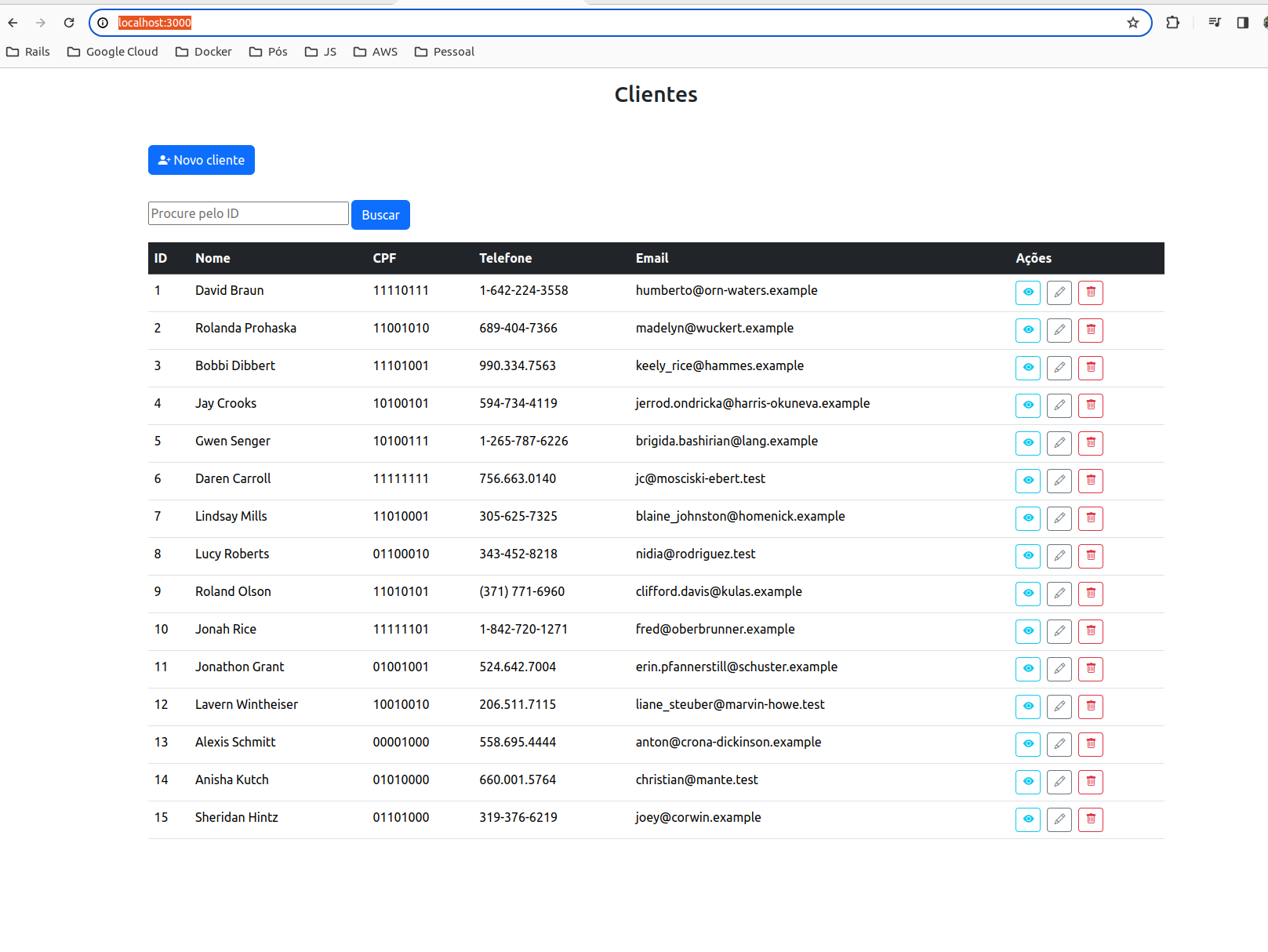The width and height of the screenshot is (1268, 952).
Task: Open the Pessoal bookmark folder
Action: [x=445, y=52]
